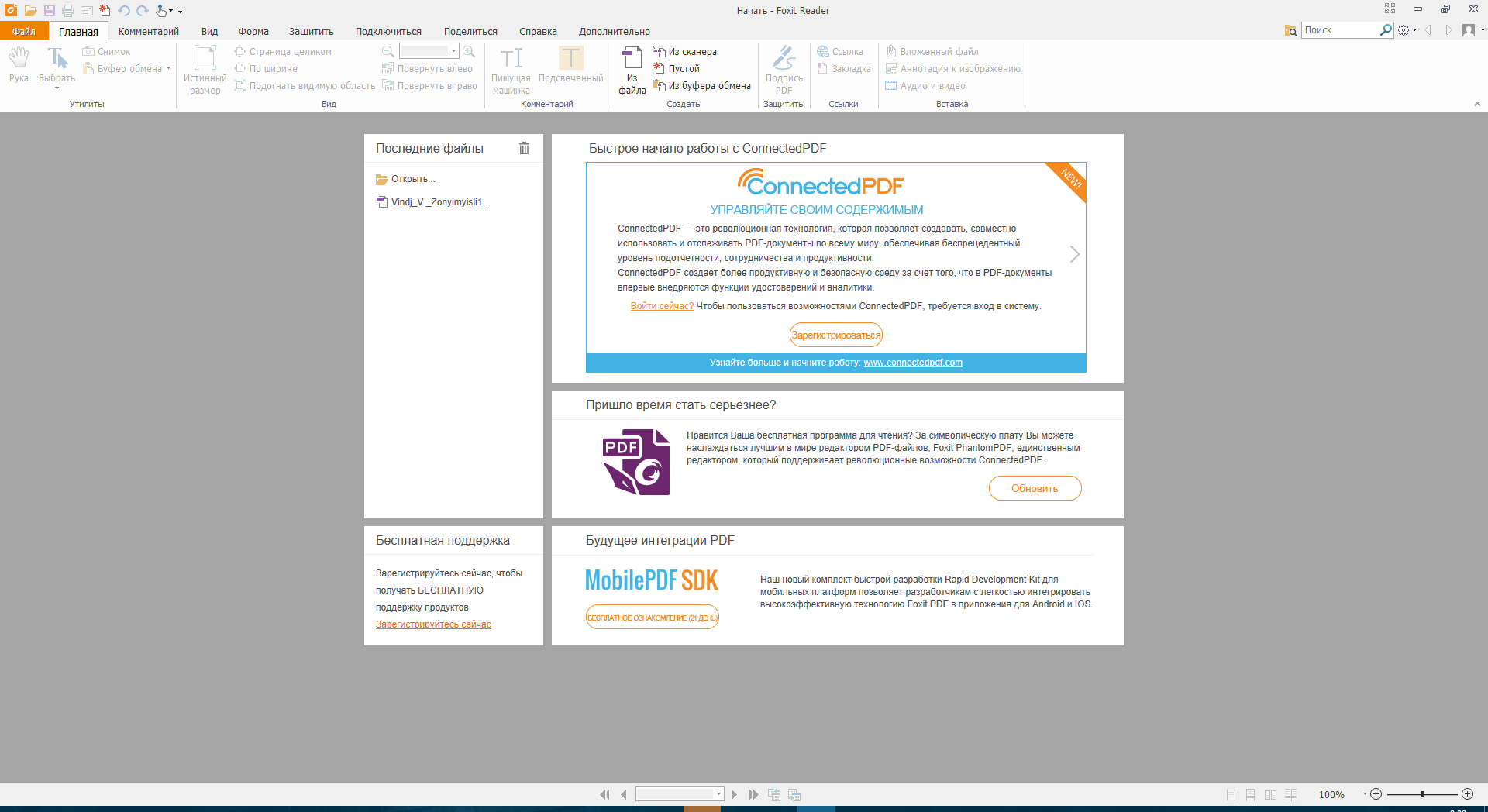Select the Пишущая машинка typewriter tool

pyautogui.click(x=511, y=71)
